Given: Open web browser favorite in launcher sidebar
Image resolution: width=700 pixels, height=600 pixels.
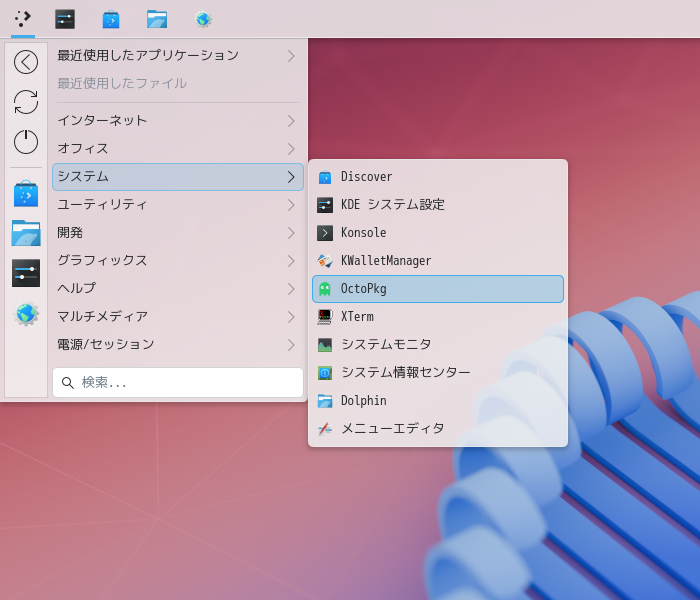Looking at the screenshot, I should click(26, 313).
